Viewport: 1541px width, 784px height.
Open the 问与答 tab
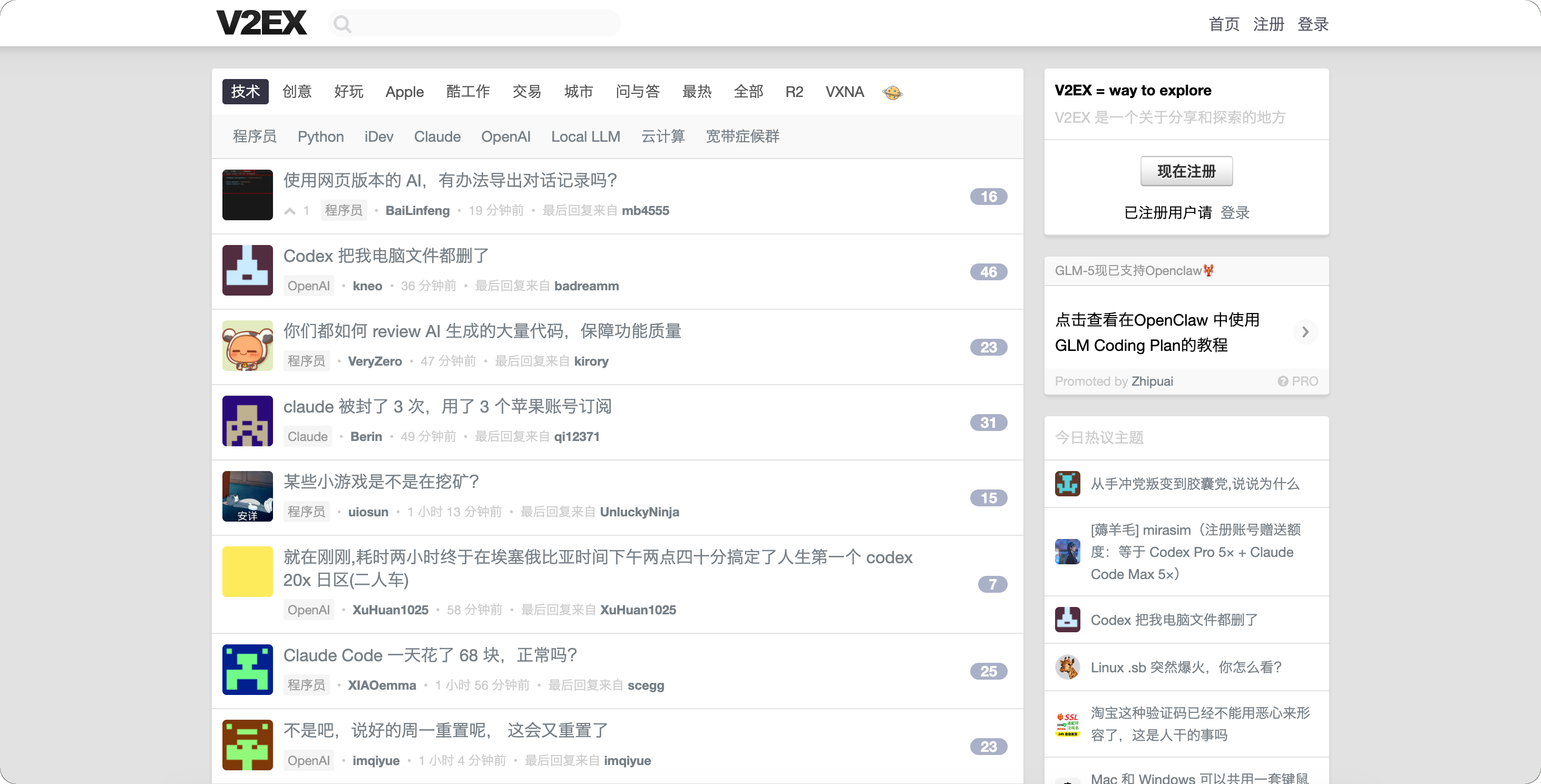(638, 92)
